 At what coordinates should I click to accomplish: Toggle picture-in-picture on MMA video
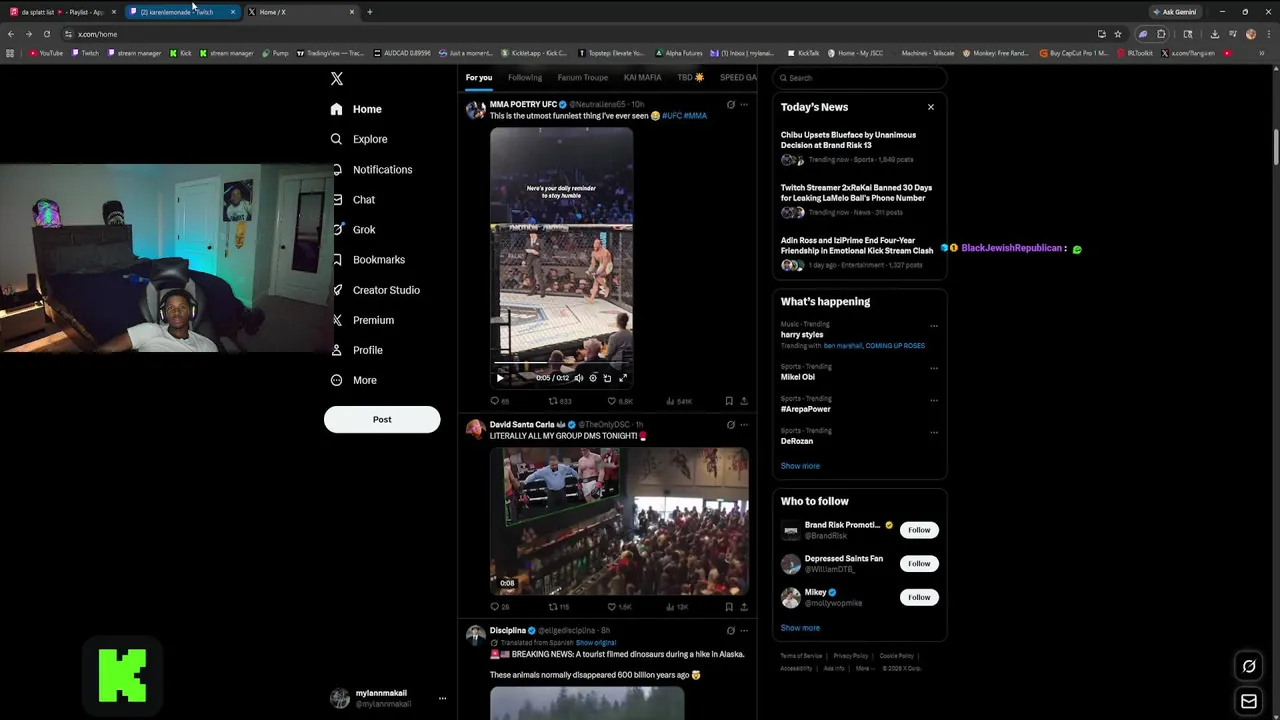pos(607,378)
